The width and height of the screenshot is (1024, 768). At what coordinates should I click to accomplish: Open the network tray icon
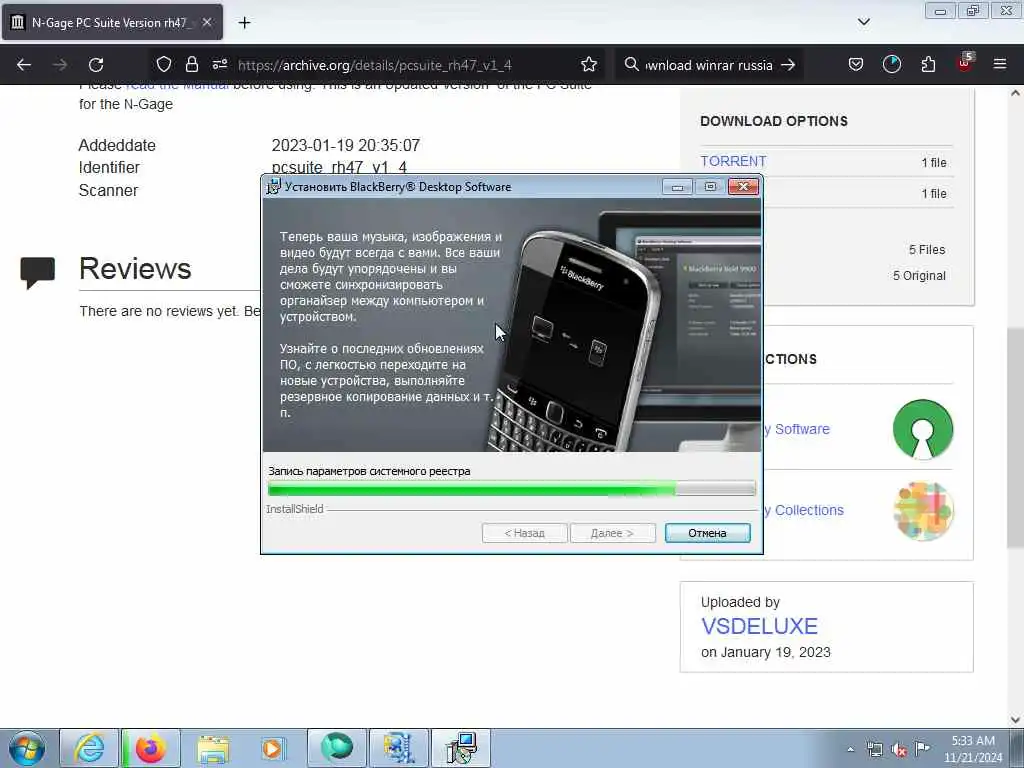click(x=874, y=749)
